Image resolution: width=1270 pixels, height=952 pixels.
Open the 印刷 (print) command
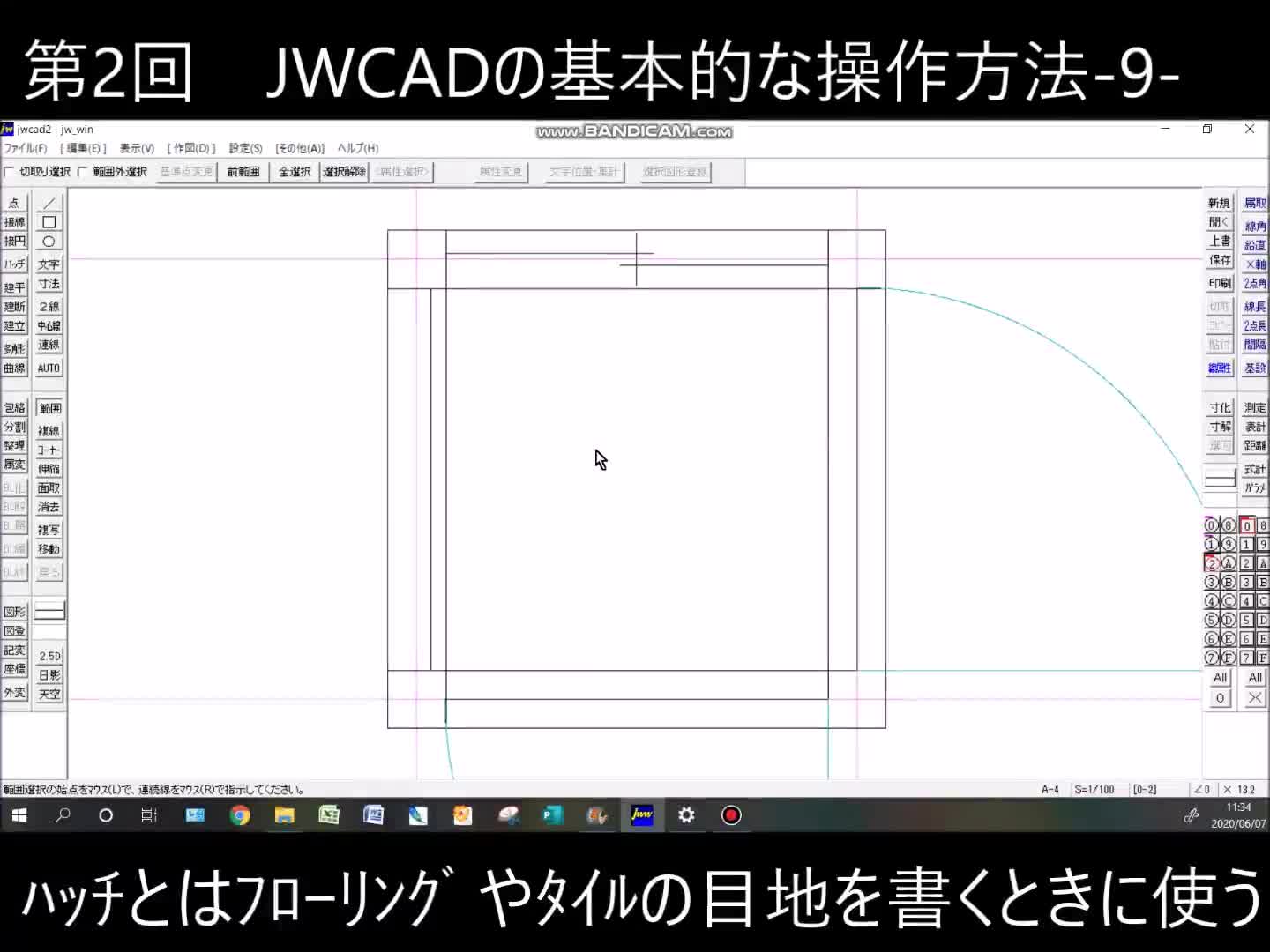tap(1219, 283)
